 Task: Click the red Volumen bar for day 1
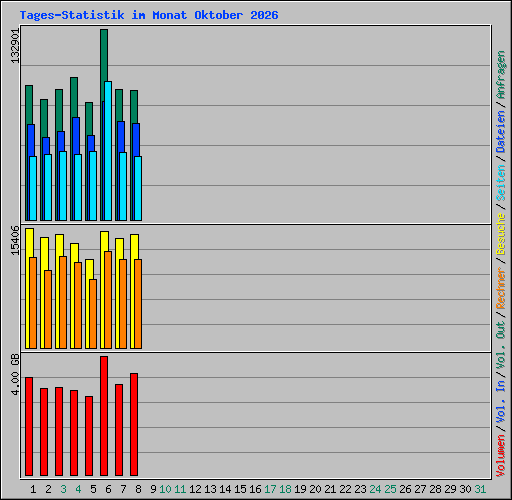pos(29,426)
